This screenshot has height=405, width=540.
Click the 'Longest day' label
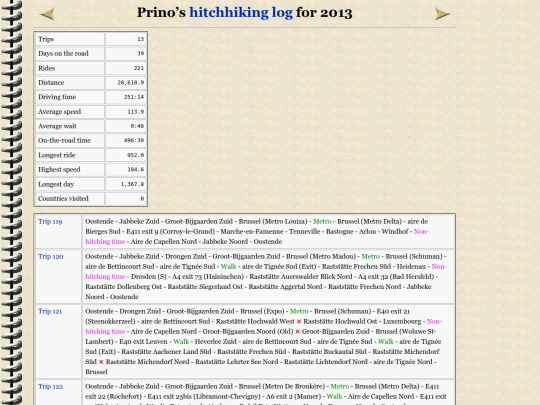click(56, 184)
